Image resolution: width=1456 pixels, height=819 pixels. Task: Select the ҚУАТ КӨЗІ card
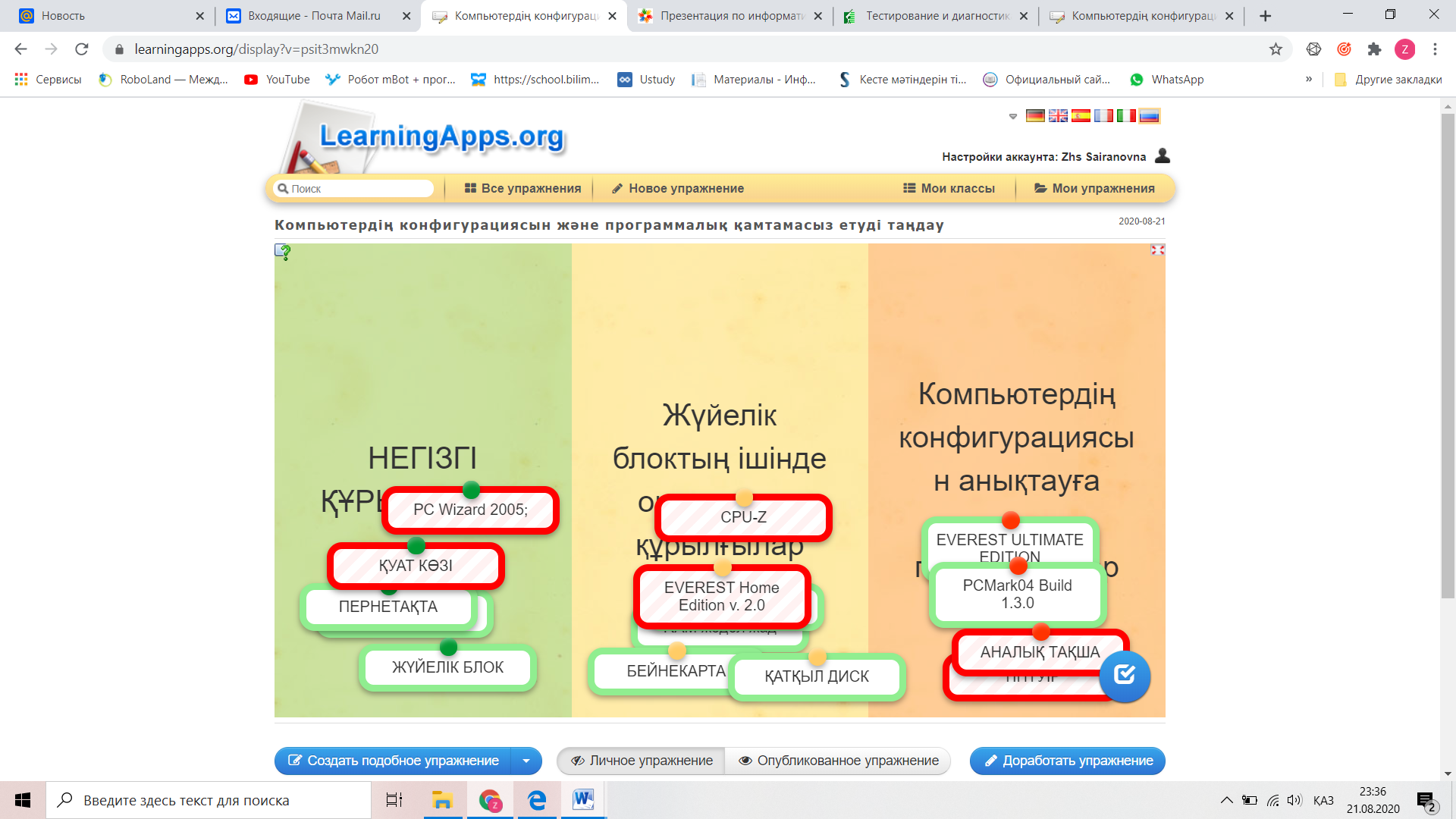click(416, 566)
